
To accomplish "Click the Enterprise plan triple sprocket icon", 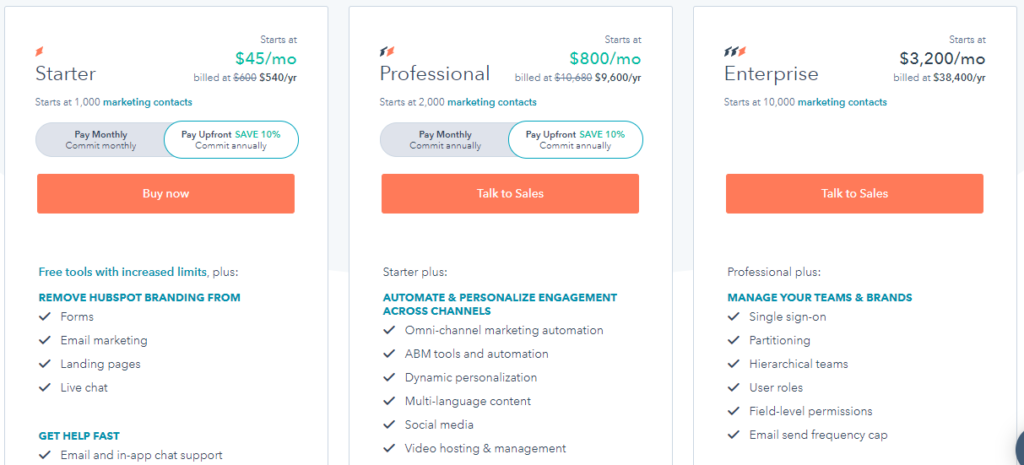I will tap(735, 52).
